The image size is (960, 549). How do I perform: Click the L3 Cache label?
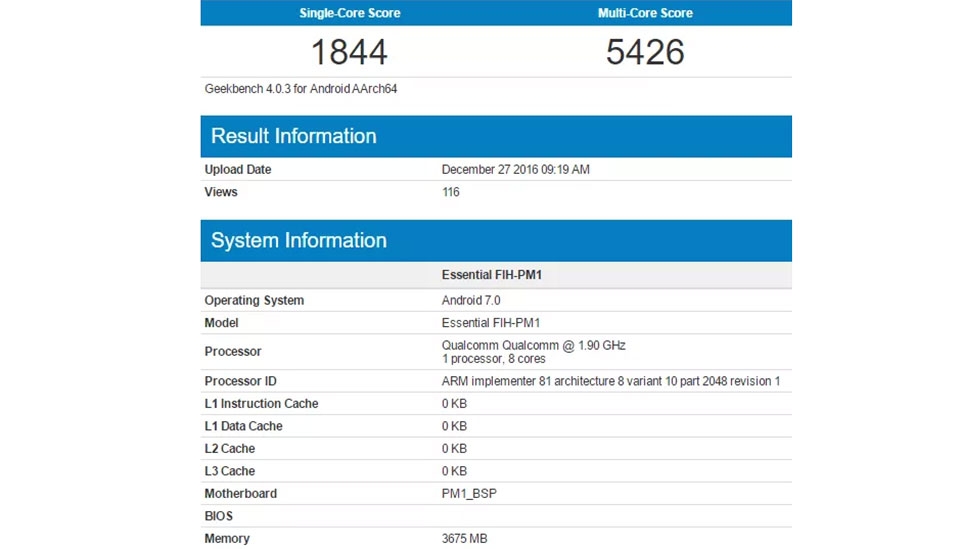pyautogui.click(x=230, y=471)
